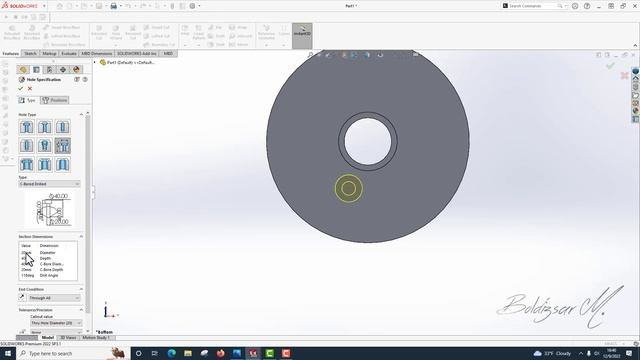Switch to the Evaluate ribbon tab
The width and height of the screenshot is (640, 360).
coord(69,53)
